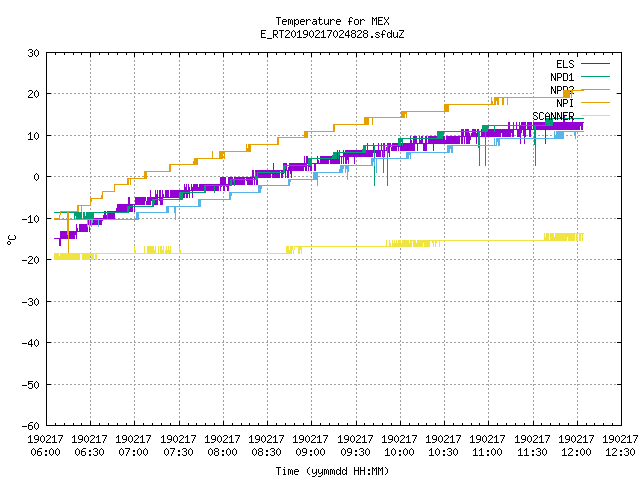Image resolution: width=640 pixels, height=480 pixels.
Task: Select the filename E_RT20190217024828.sfduZ subtitle
Action: point(332,34)
